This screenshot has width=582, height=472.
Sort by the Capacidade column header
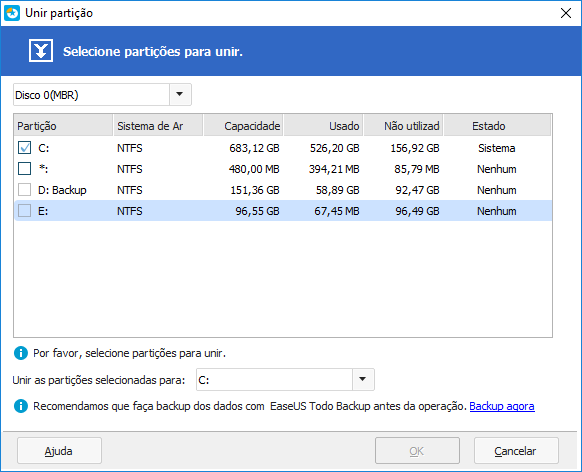pyautogui.click(x=243, y=126)
